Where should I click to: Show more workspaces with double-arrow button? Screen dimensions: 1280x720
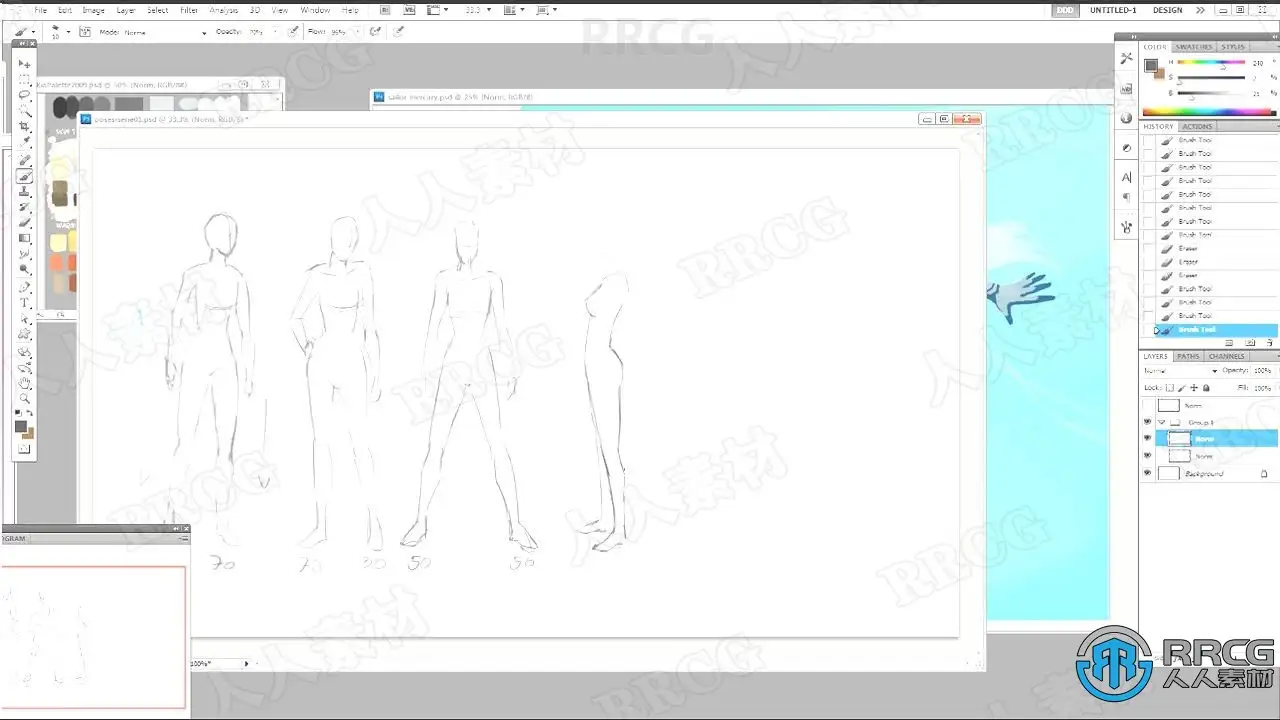(x=1201, y=10)
